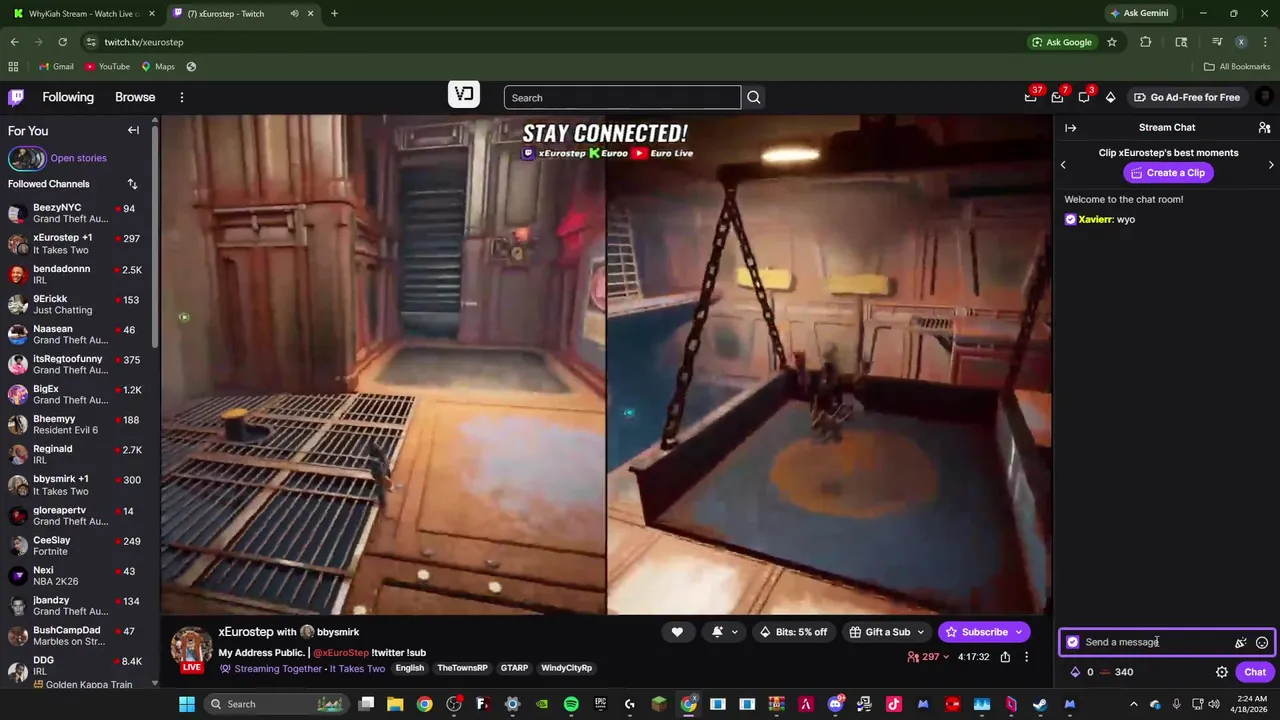Open the user profile avatar menu
This screenshot has height=720, width=1280.
(x=1264, y=97)
